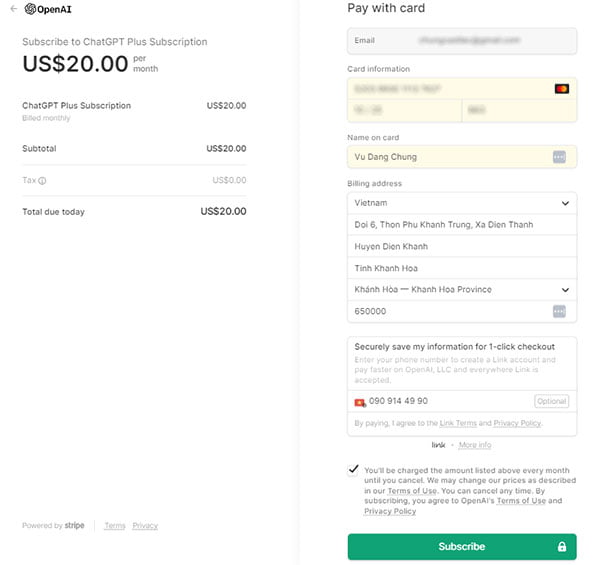Click the lock icon on Subscribe button
This screenshot has height=565, width=600.
562,547
